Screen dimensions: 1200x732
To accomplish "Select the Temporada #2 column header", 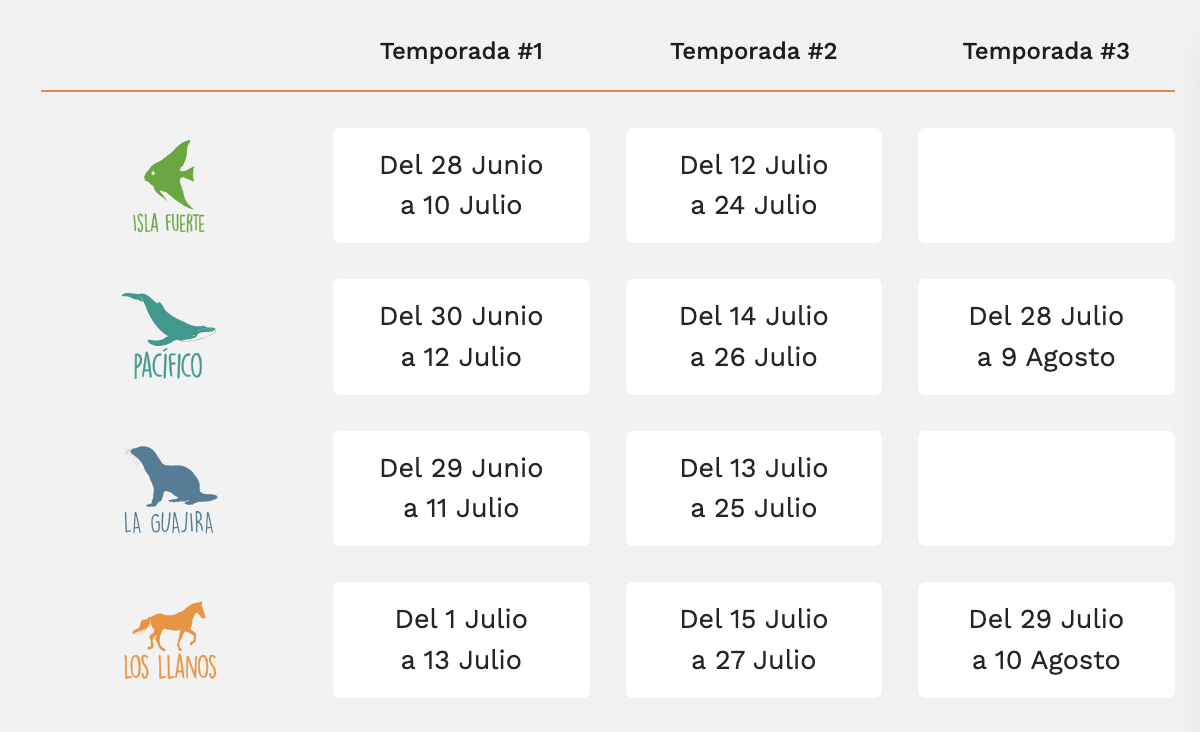I will click(x=754, y=51).
